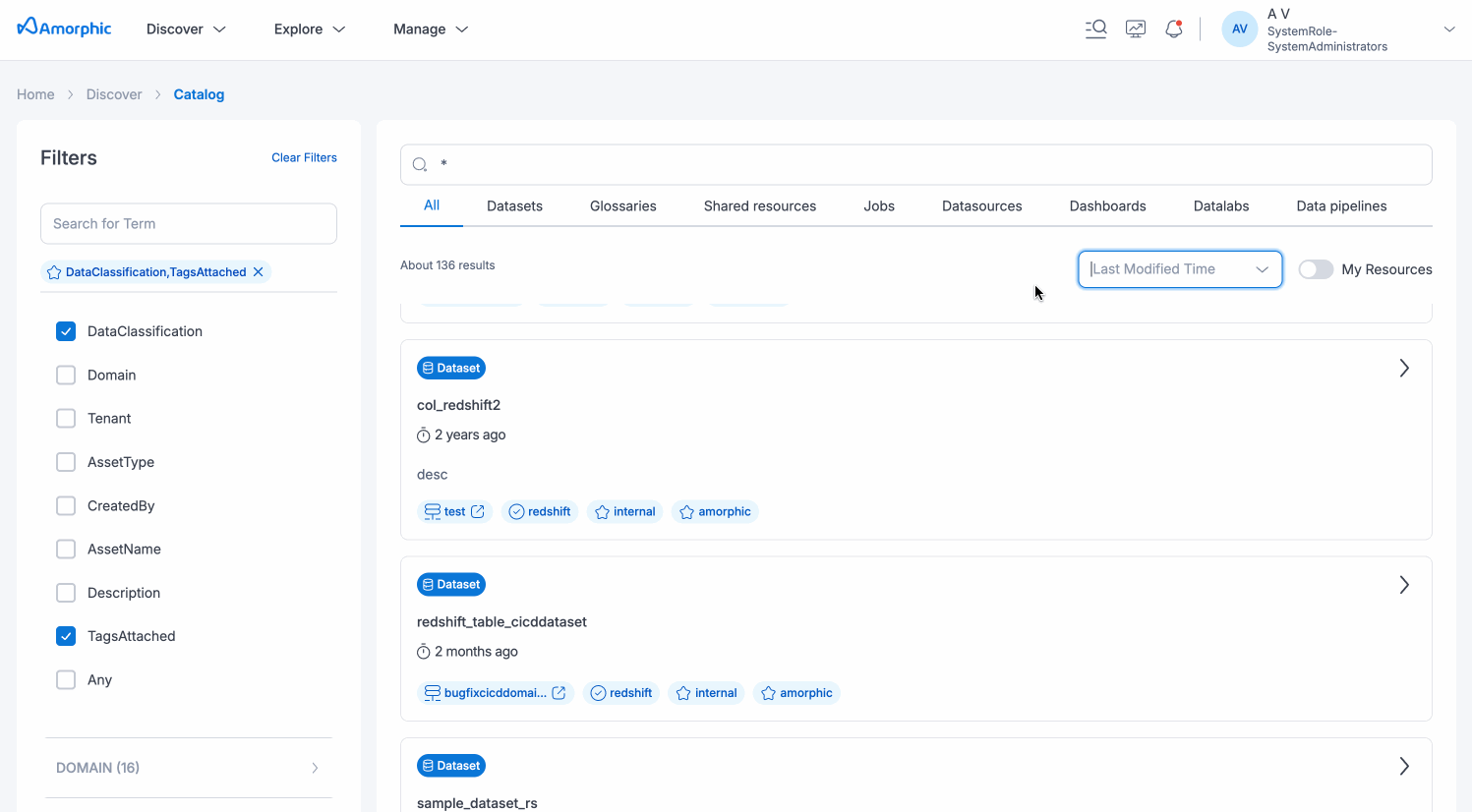Click the Clear Filters link
The image size is (1472, 812).
304,157
